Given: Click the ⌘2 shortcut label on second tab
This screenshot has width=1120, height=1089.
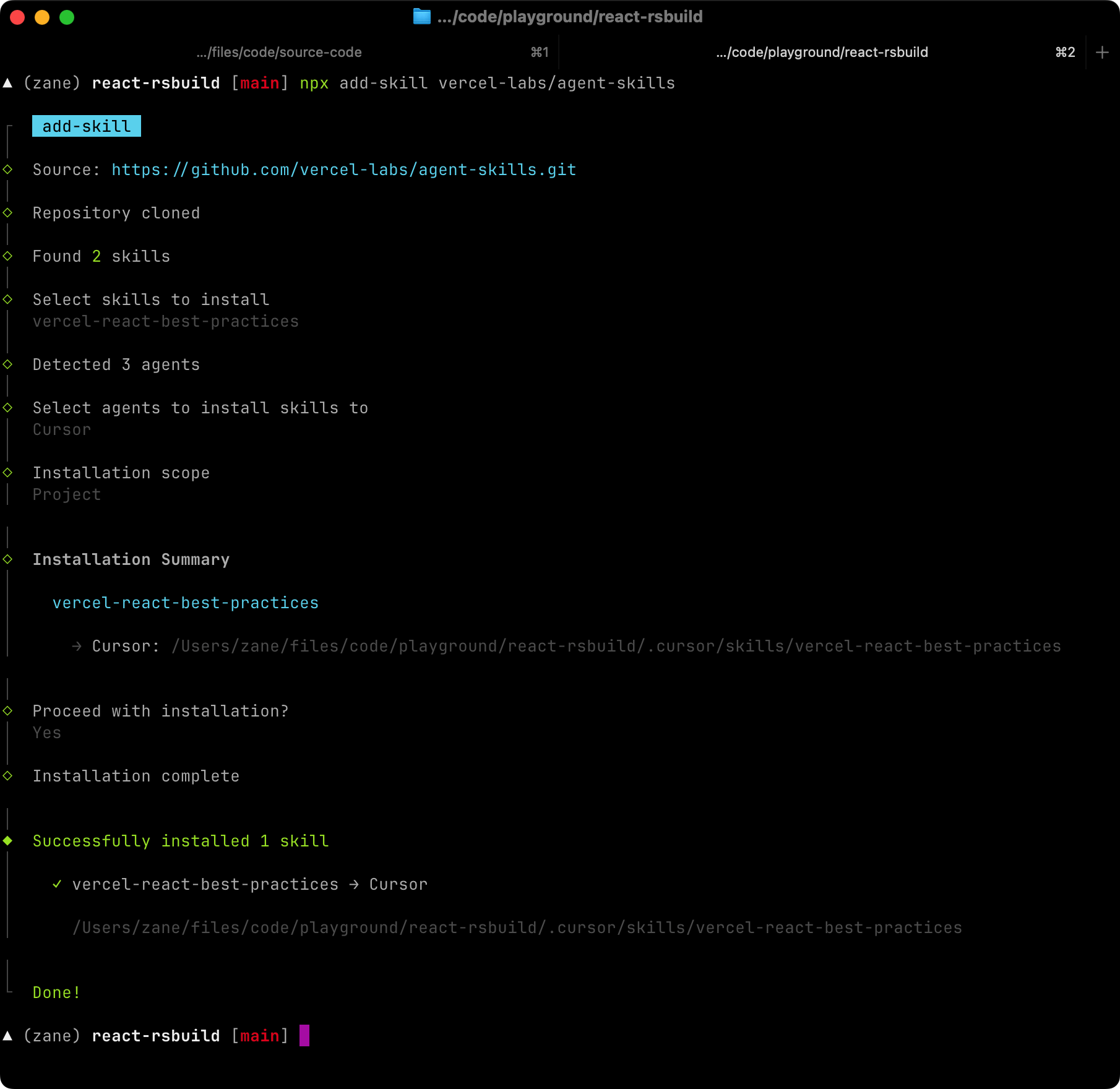Looking at the screenshot, I should [1065, 53].
